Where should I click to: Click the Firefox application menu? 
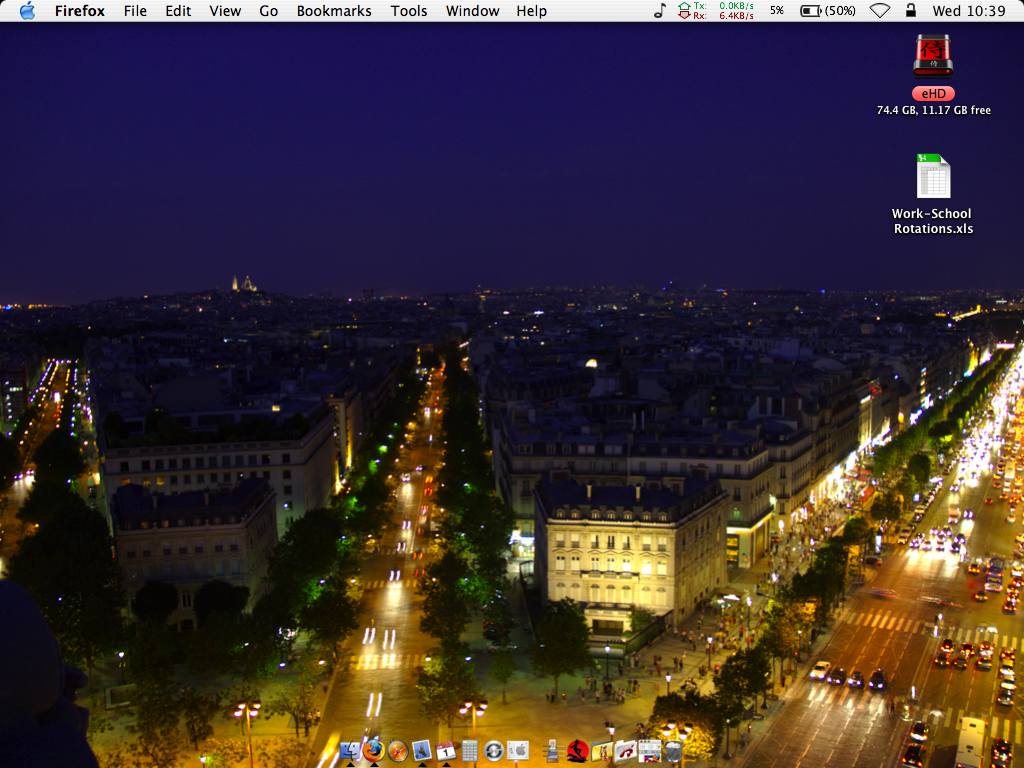[x=80, y=11]
